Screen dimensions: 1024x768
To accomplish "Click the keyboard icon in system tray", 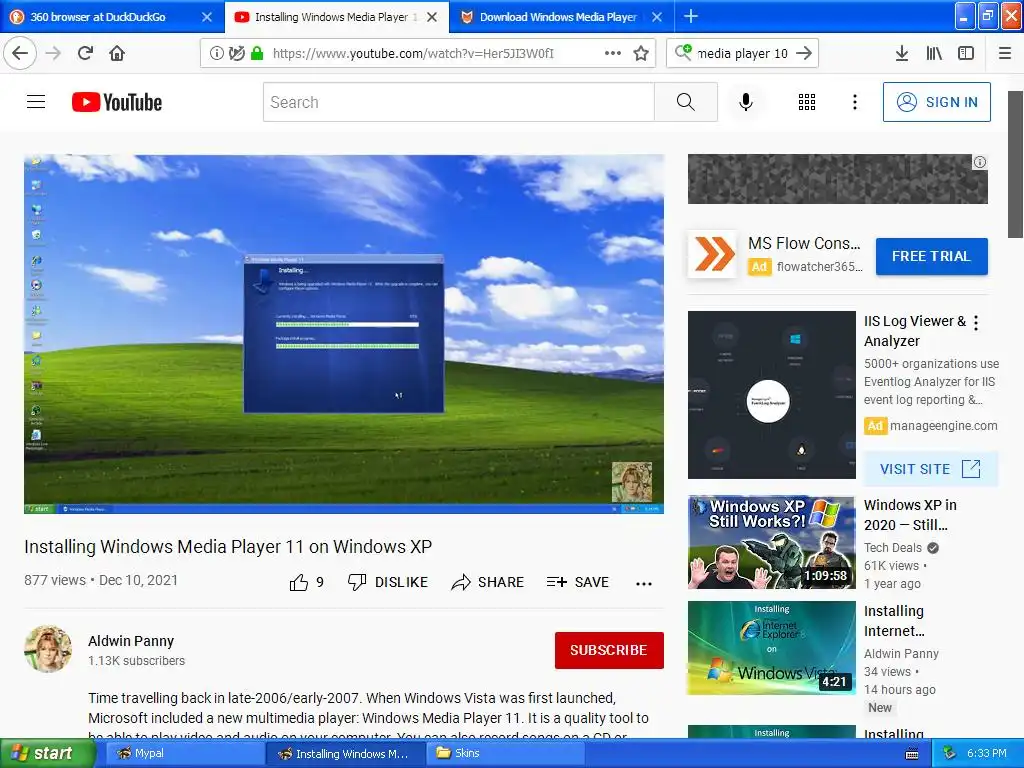I will (912, 754).
